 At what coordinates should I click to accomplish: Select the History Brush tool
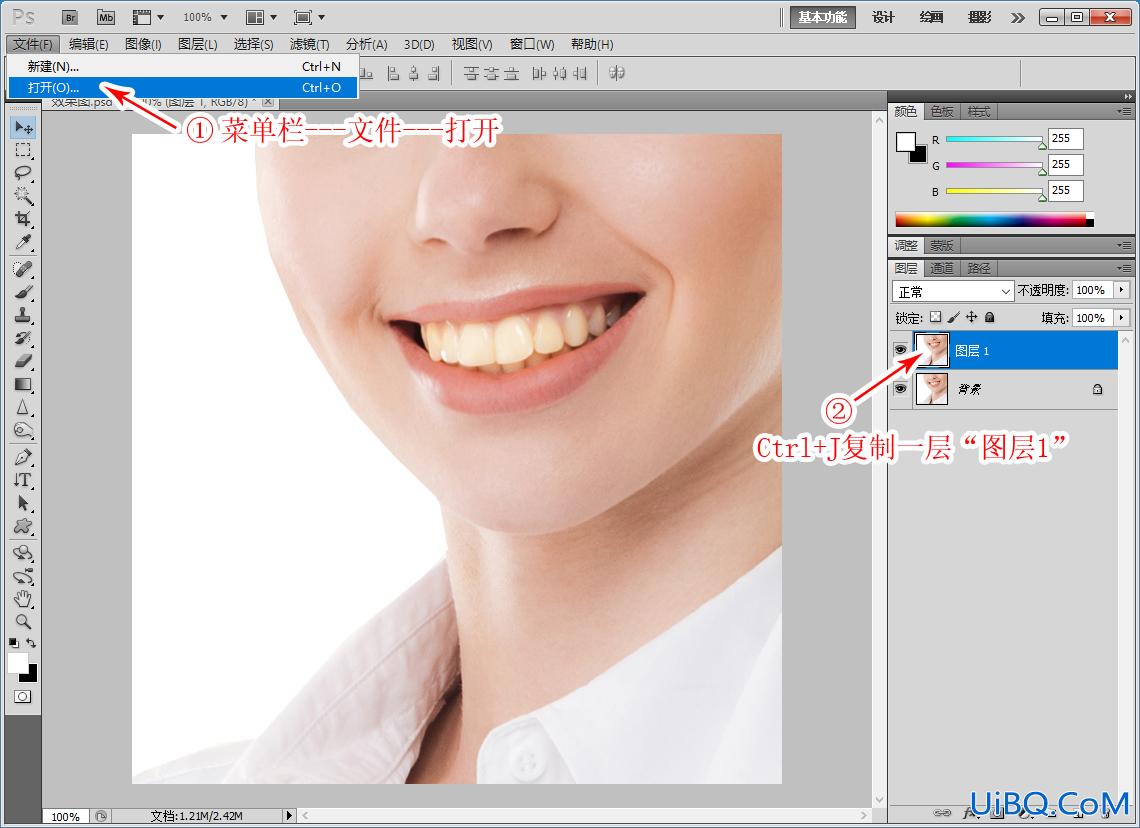coord(23,338)
